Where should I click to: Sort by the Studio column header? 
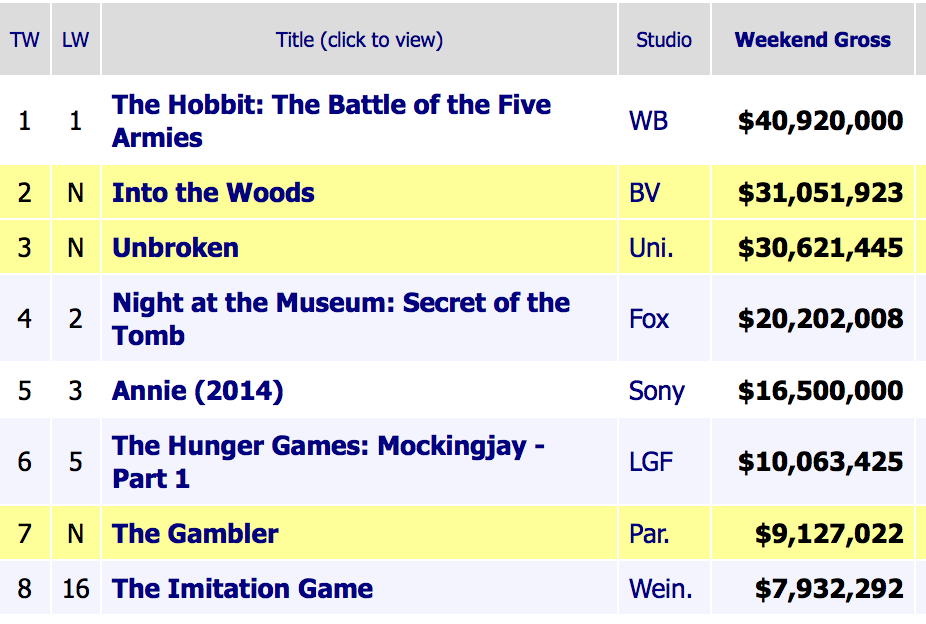click(x=664, y=40)
